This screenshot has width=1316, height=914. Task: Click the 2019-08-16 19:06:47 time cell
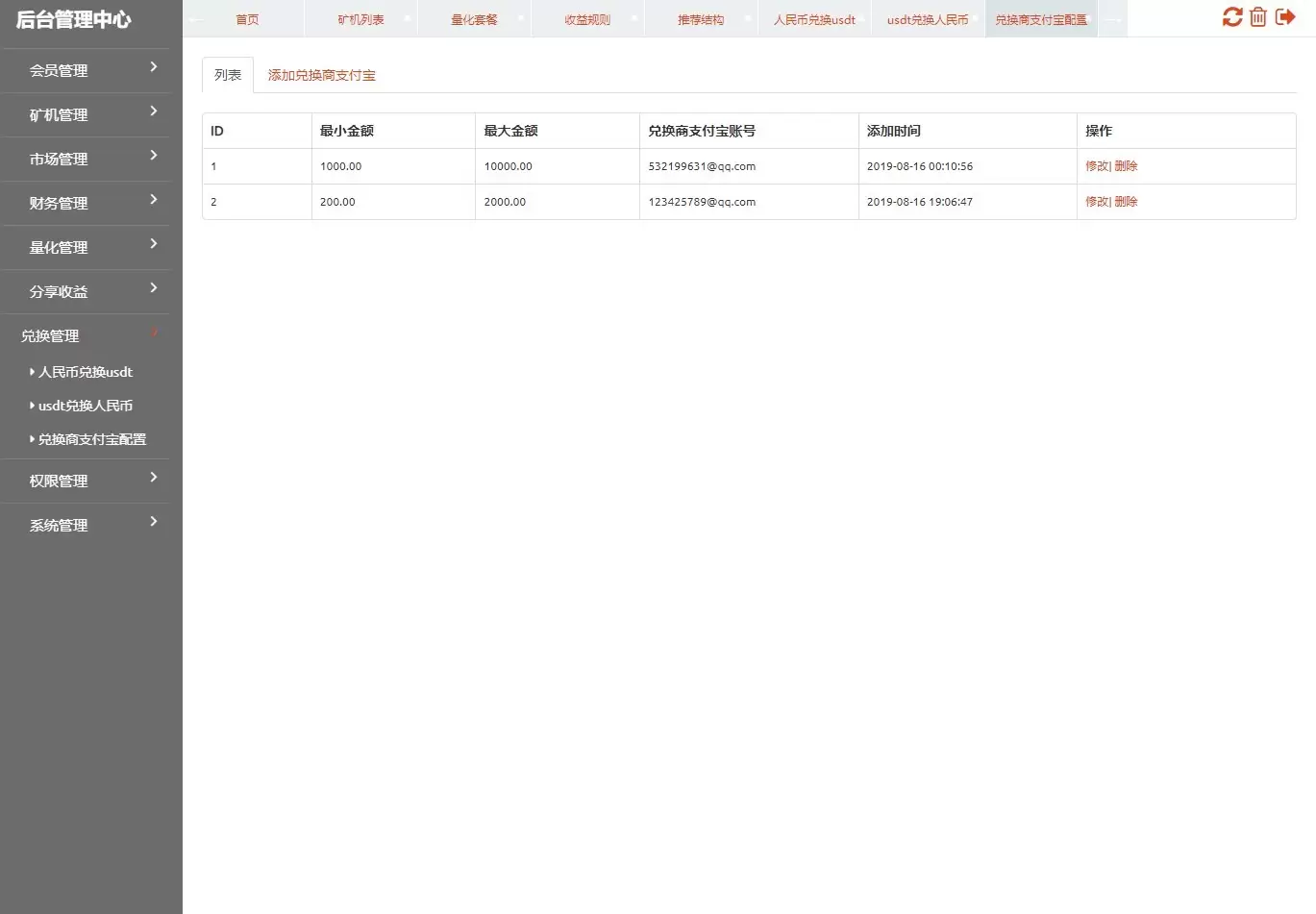pyautogui.click(x=968, y=202)
